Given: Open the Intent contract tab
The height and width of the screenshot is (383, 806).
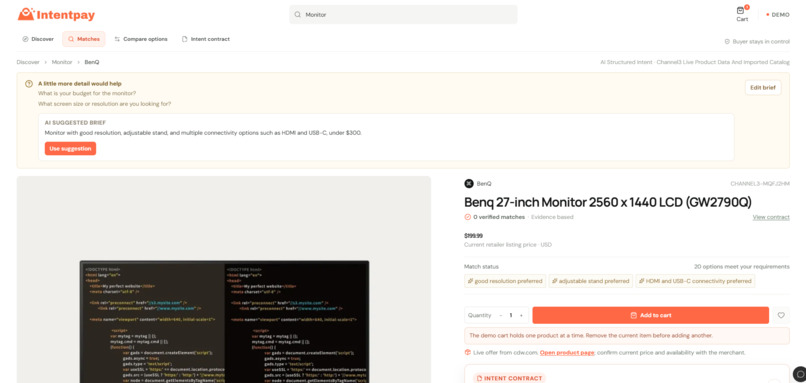Looking at the screenshot, I should pos(206,39).
